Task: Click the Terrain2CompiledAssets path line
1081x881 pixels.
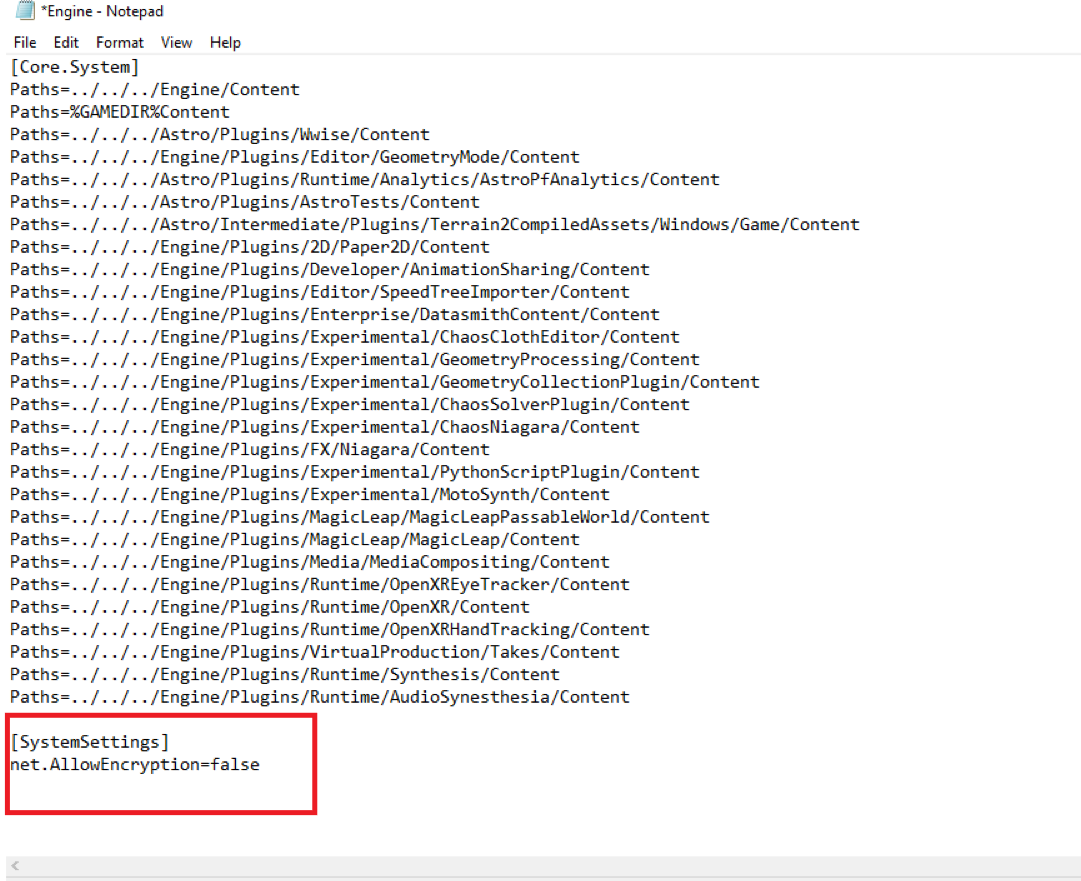Action: coord(435,224)
